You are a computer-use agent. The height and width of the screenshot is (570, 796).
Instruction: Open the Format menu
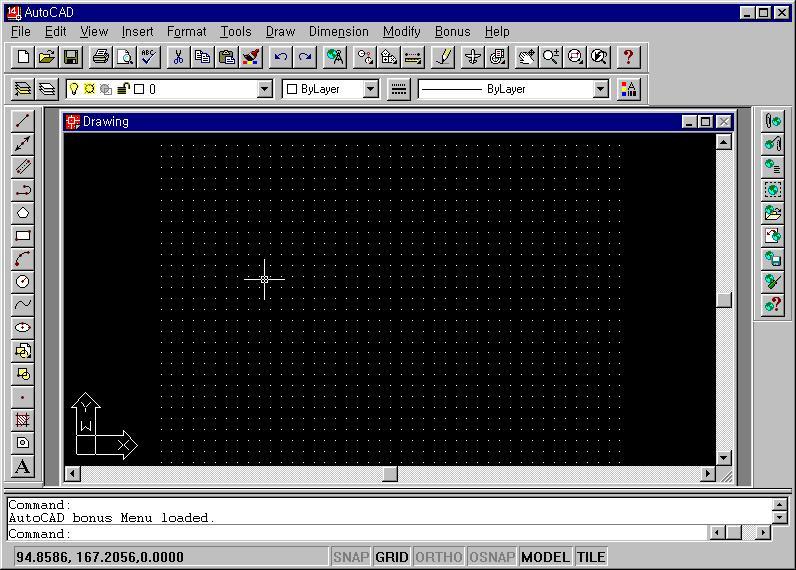click(x=186, y=31)
